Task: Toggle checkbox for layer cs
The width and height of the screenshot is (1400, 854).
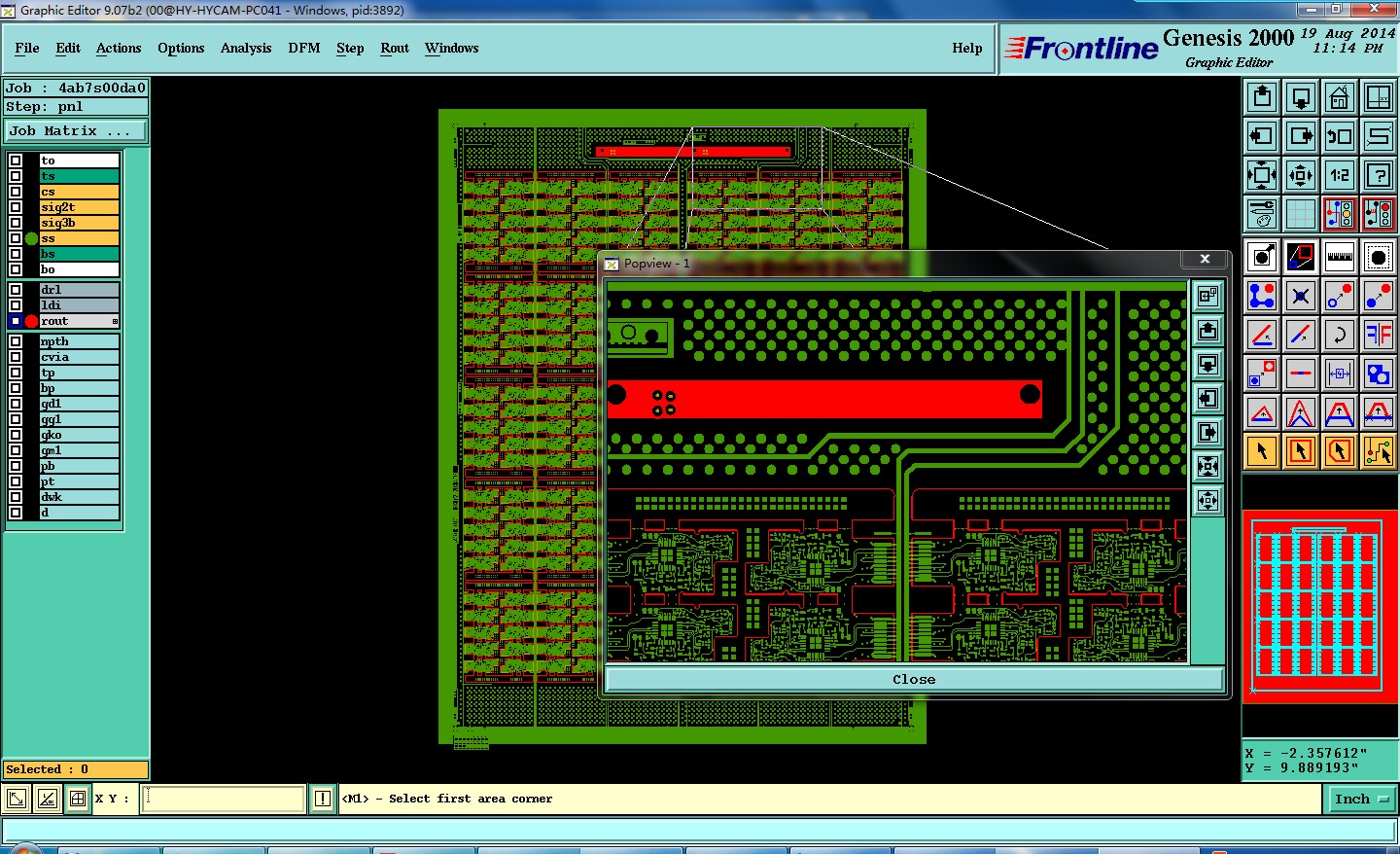Action: (16, 192)
